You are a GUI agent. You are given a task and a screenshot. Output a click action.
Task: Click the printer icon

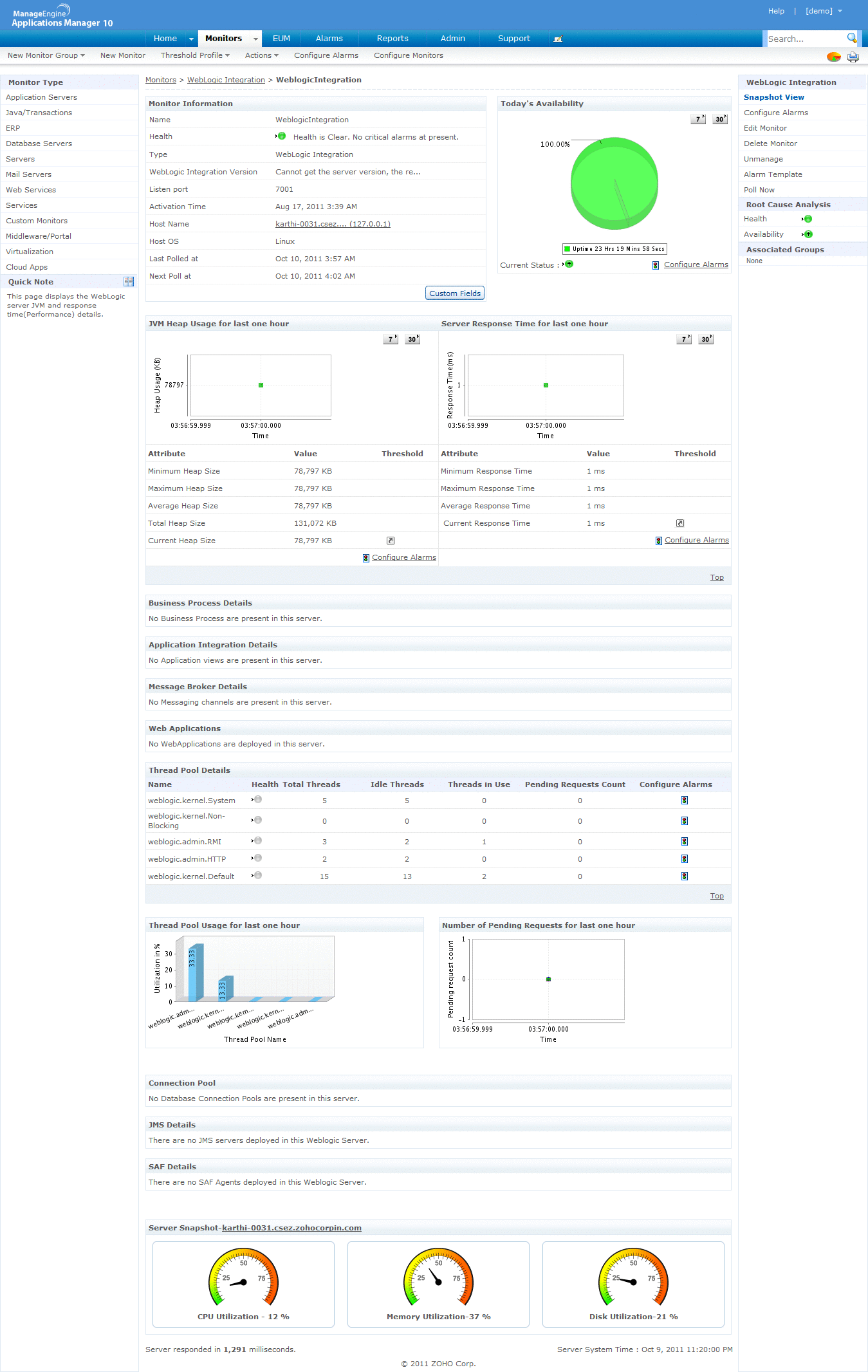[x=853, y=57]
